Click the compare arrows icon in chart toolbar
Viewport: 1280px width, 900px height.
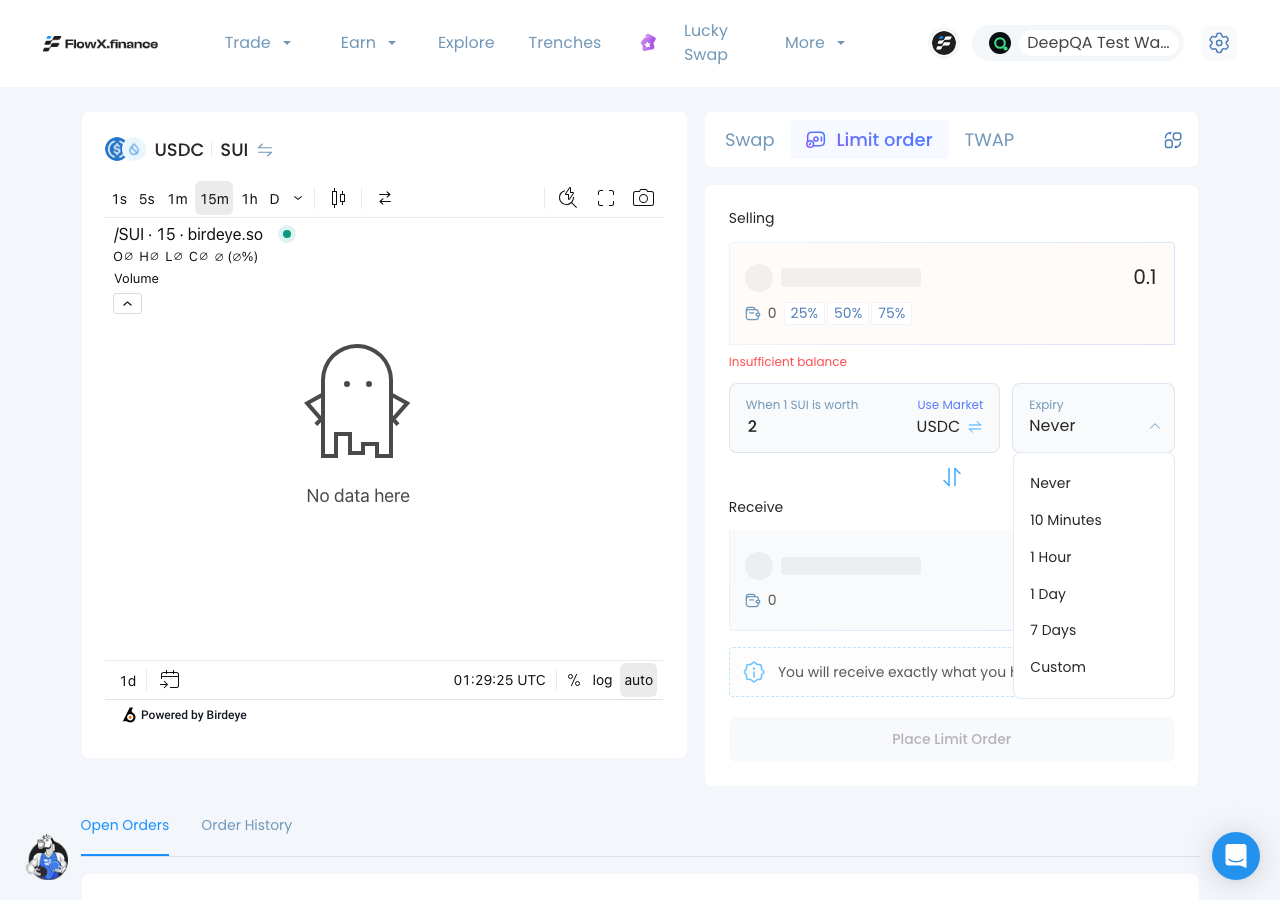tap(385, 198)
